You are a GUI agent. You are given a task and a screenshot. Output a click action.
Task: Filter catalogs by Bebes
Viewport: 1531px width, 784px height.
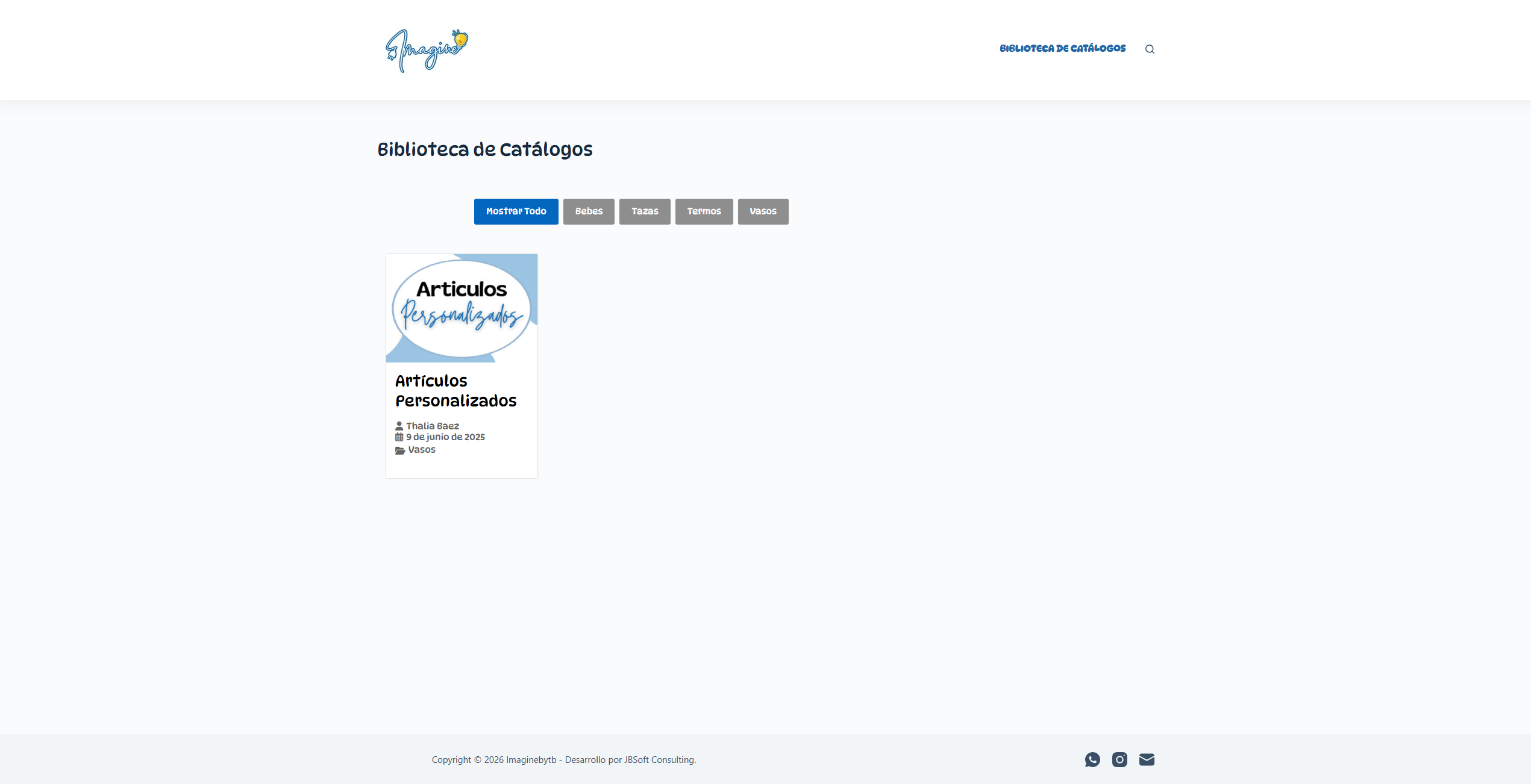pyautogui.click(x=588, y=211)
